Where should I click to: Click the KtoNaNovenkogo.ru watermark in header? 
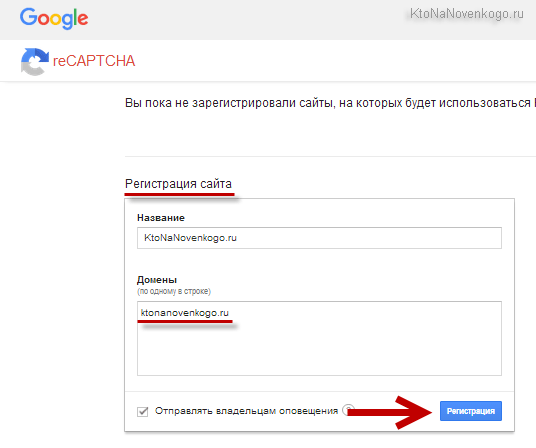tap(467, 14)
